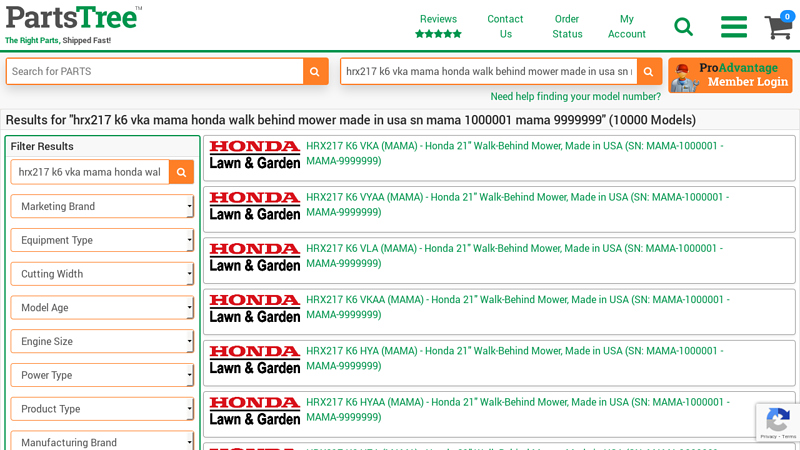Focus the Search for PARTS field
The width and height of the screenshot is (800, 450).
155,71
